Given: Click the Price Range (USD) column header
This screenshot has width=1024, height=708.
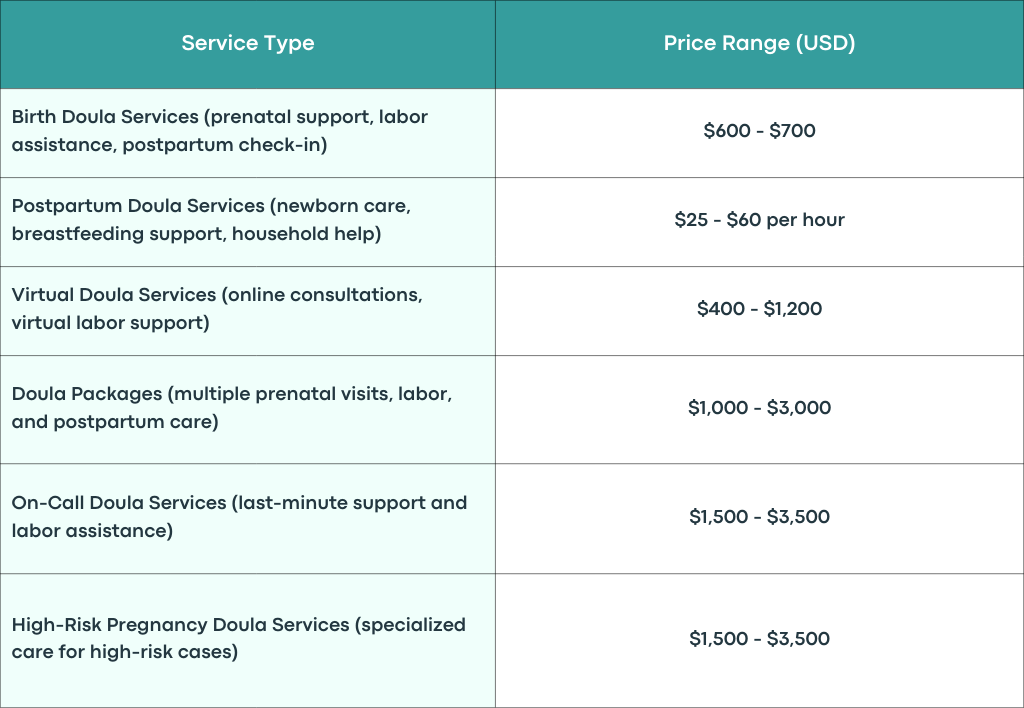Looking at the screenshot, I should pos(759,43).
